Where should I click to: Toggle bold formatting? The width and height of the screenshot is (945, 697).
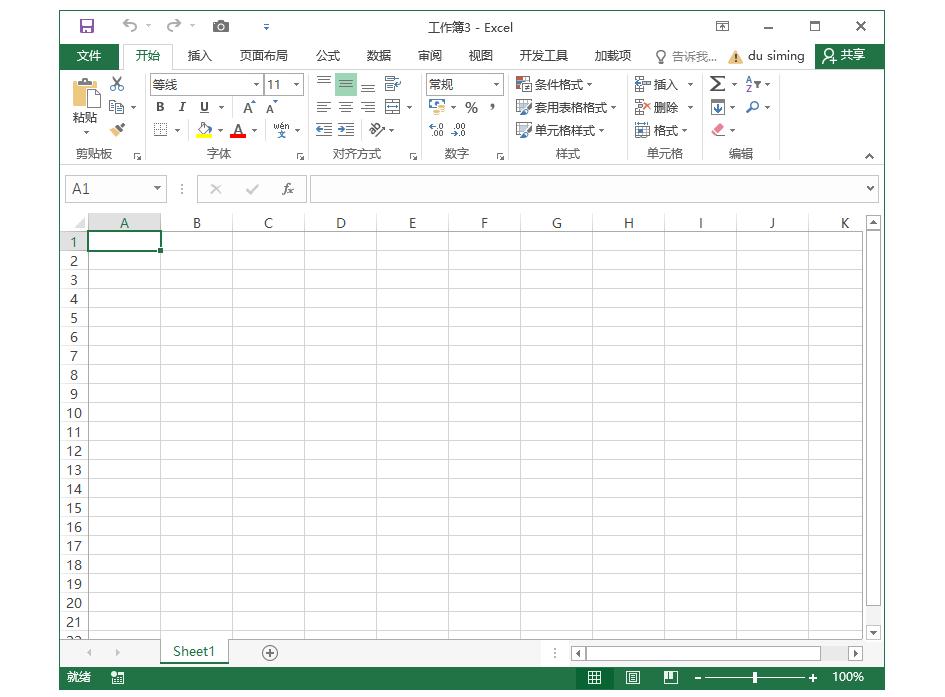coord(160,107)
